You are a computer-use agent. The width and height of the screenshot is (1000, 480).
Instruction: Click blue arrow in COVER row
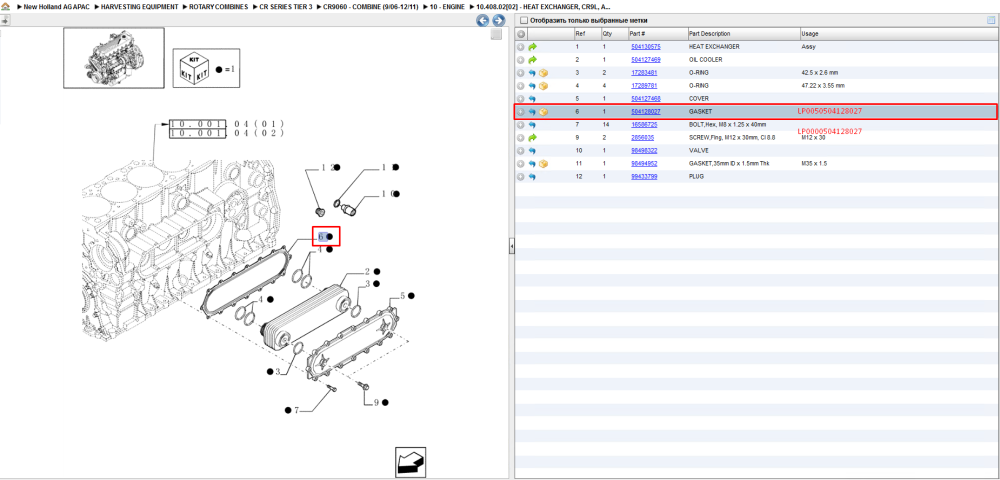coord(533,99)
